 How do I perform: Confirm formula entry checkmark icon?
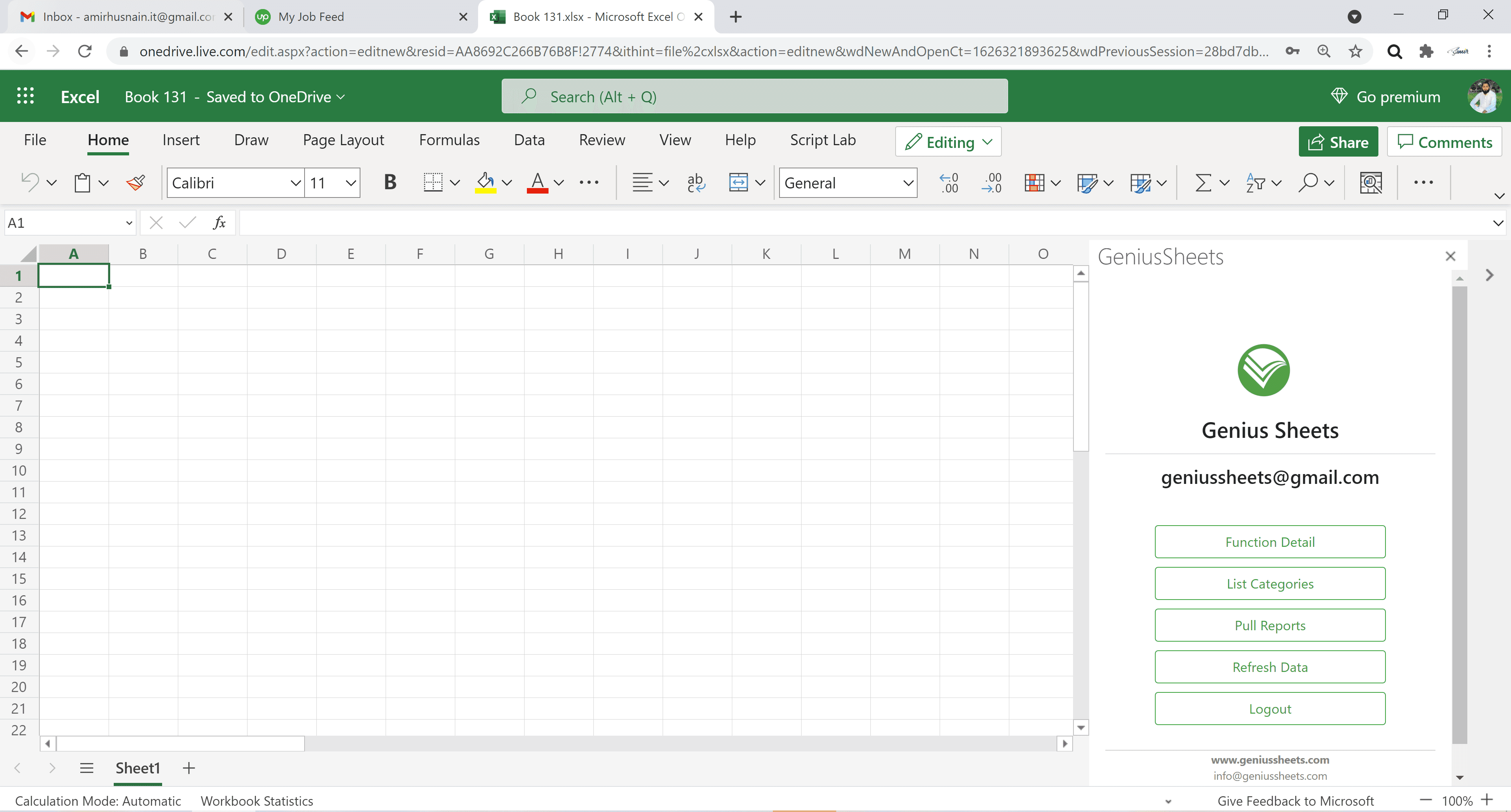coord(188,223)
